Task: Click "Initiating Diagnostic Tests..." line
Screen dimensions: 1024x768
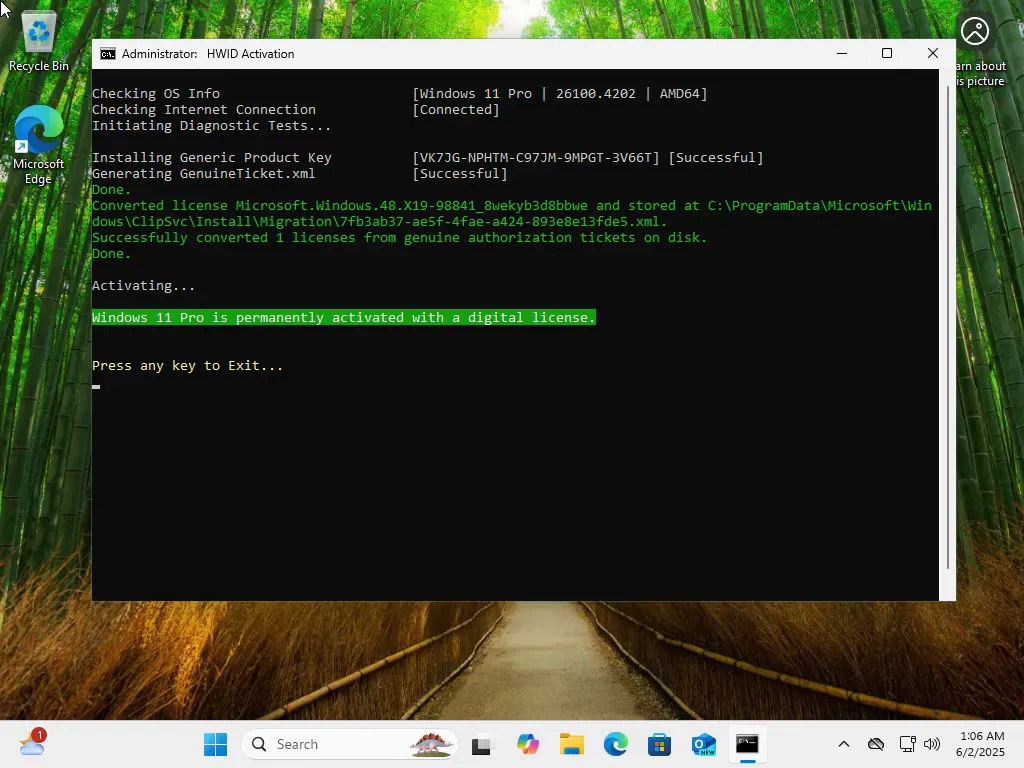Action: 211,125
